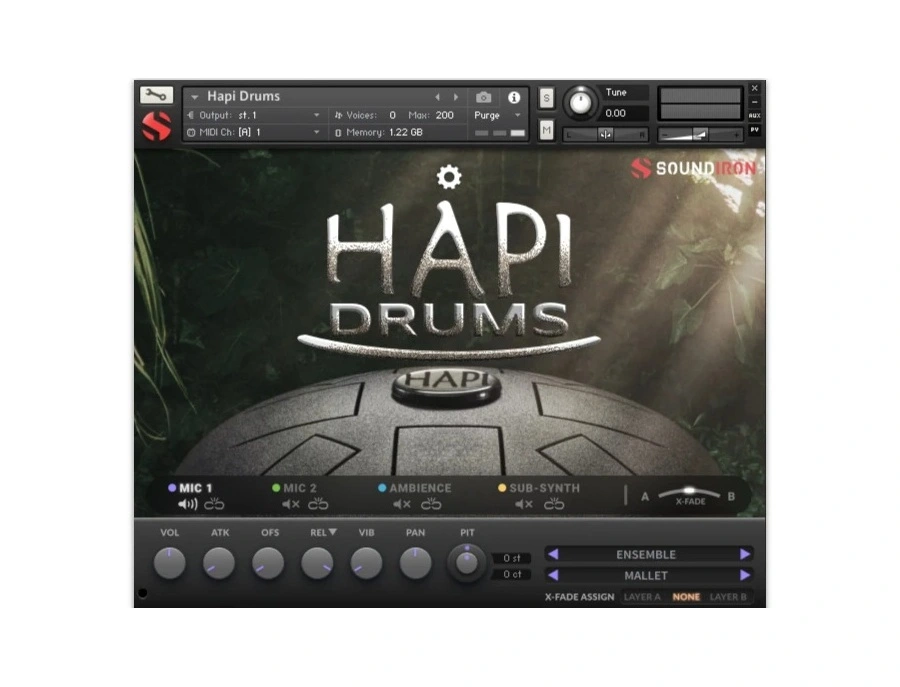Click the pan slider under Tune knob
Screen dimensions: 900x687
click(605, 134)
